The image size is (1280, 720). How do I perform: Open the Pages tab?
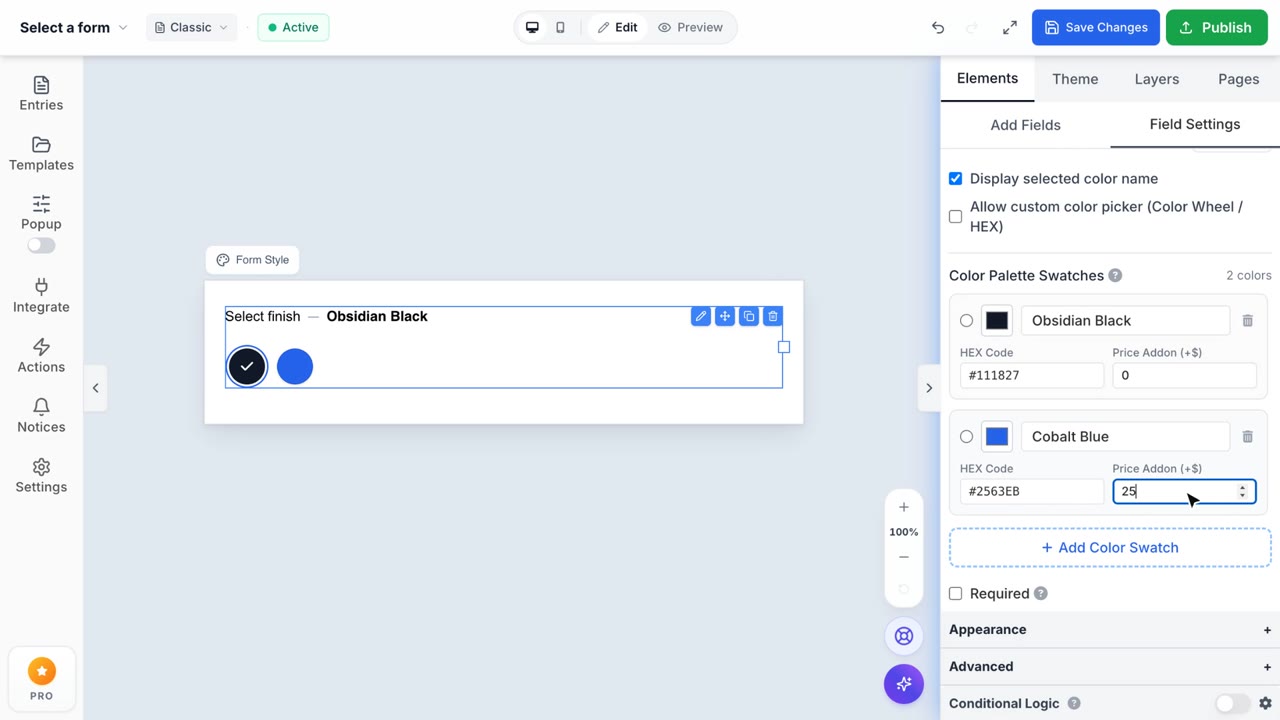(1239, 79)
